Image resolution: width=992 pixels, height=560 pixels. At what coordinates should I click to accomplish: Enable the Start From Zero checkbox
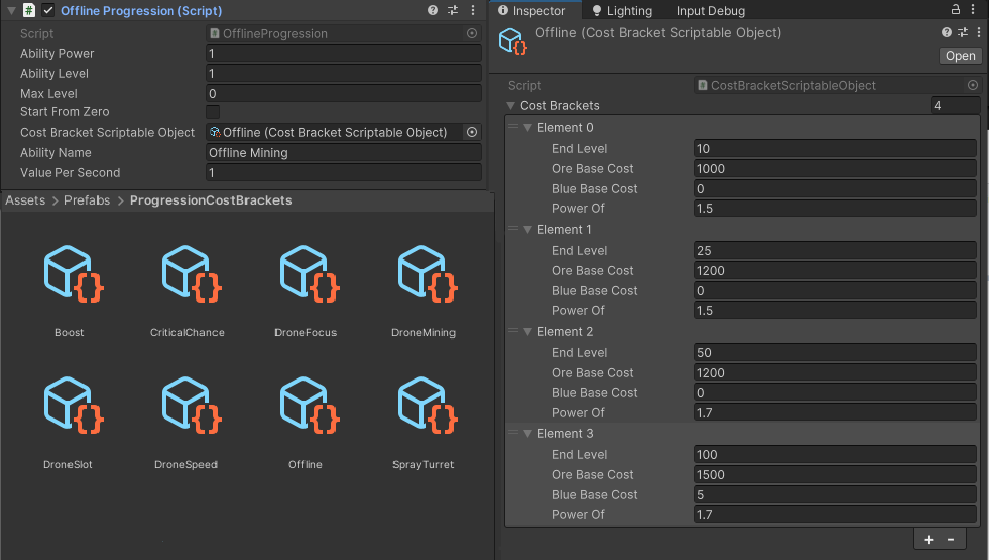(x=213, y=112)
